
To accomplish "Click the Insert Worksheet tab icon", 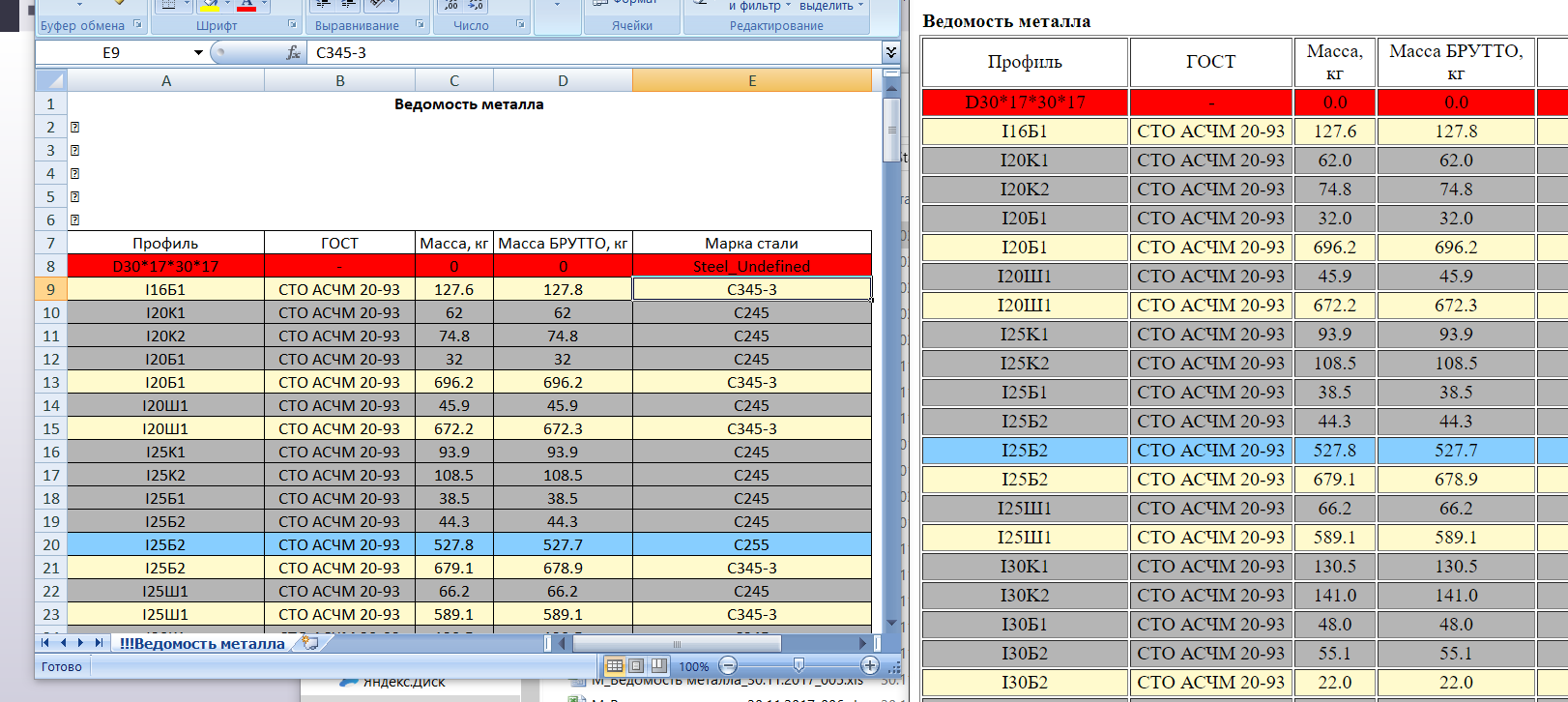I will (x=310, y=643).
